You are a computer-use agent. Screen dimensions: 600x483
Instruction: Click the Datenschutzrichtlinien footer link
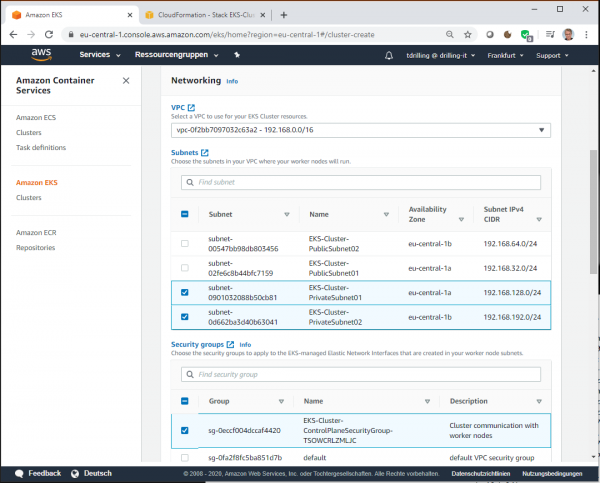pyautogui.click(x=481, y=473)
